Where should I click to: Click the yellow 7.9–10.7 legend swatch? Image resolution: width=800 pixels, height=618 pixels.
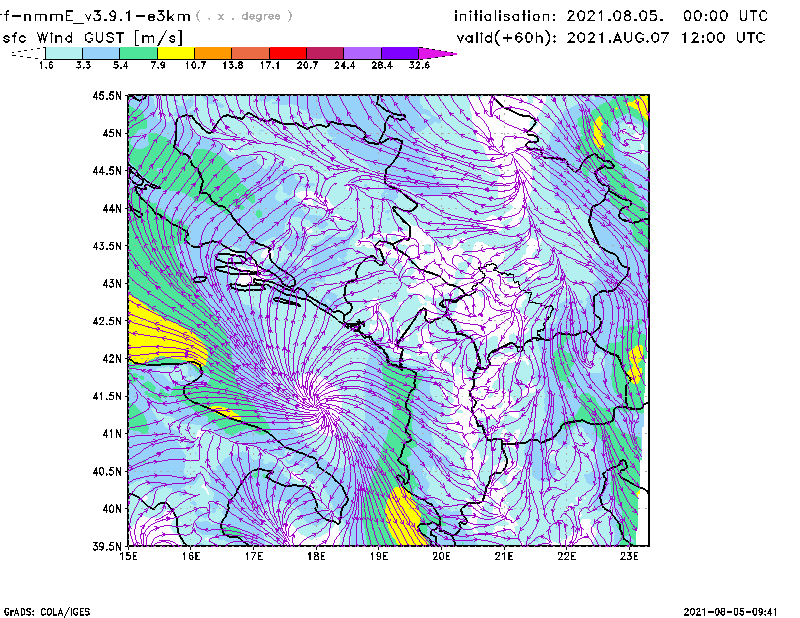pos(176,53)
